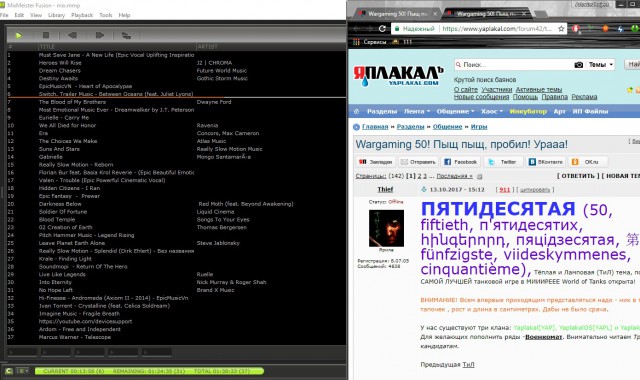
Task: Click the browser address bar URL
Action: coord(497,29)
